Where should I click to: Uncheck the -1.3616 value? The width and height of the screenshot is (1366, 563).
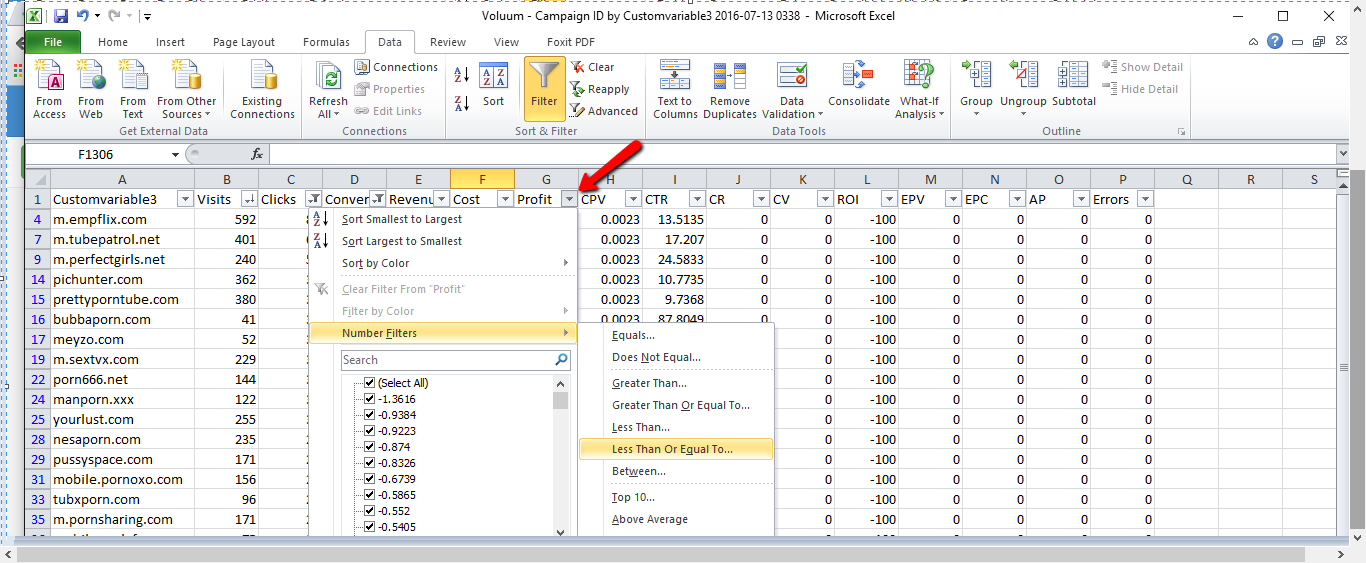[x=370, y=399]
